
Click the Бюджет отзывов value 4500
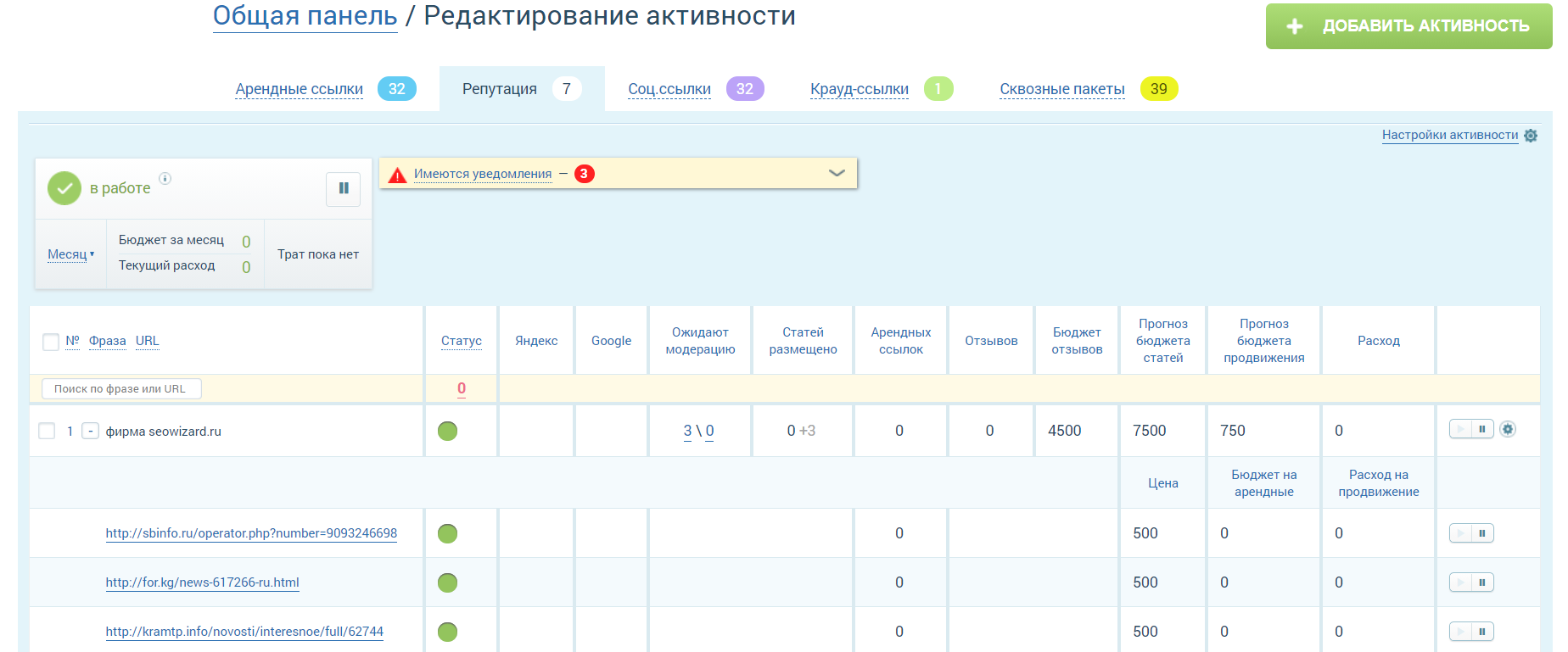click(x=1065, y=431)
